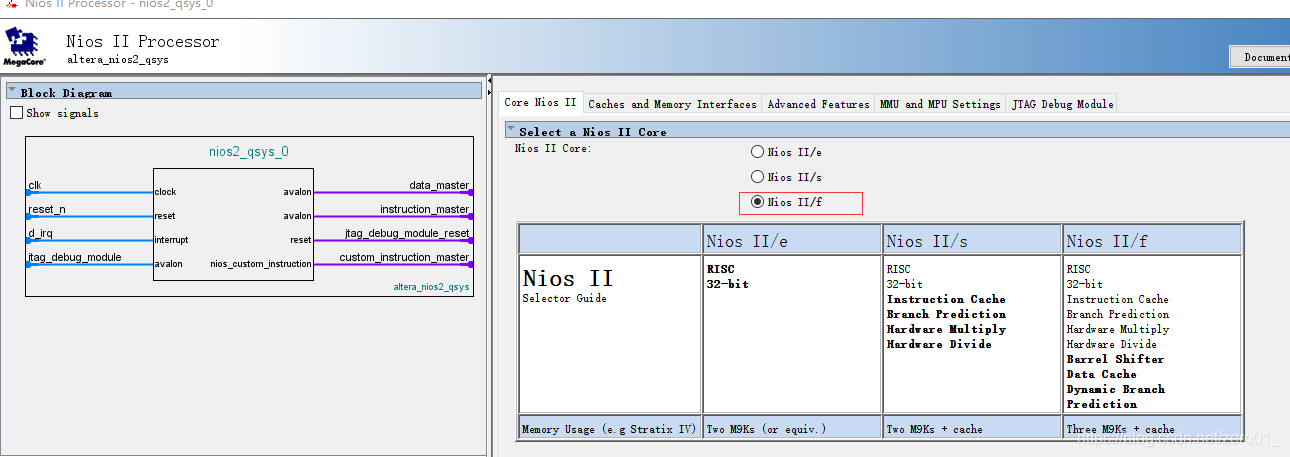Open the Documentation button
The width and height of the screenshot is (1290, 457).
pyautogui.click(x=1260, y=57)
